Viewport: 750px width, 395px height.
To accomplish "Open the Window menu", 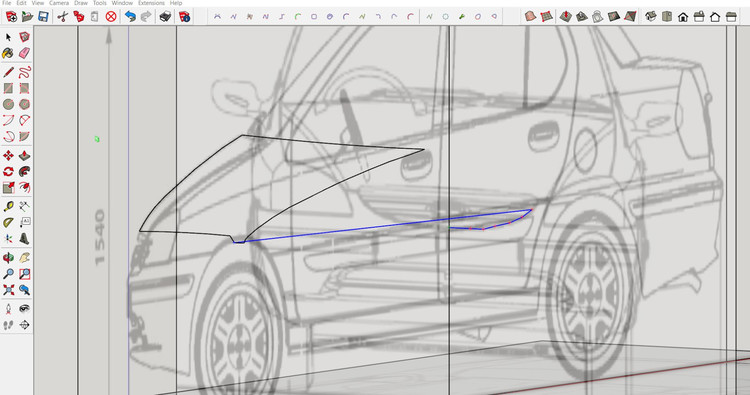I will [x=122, y=3].
